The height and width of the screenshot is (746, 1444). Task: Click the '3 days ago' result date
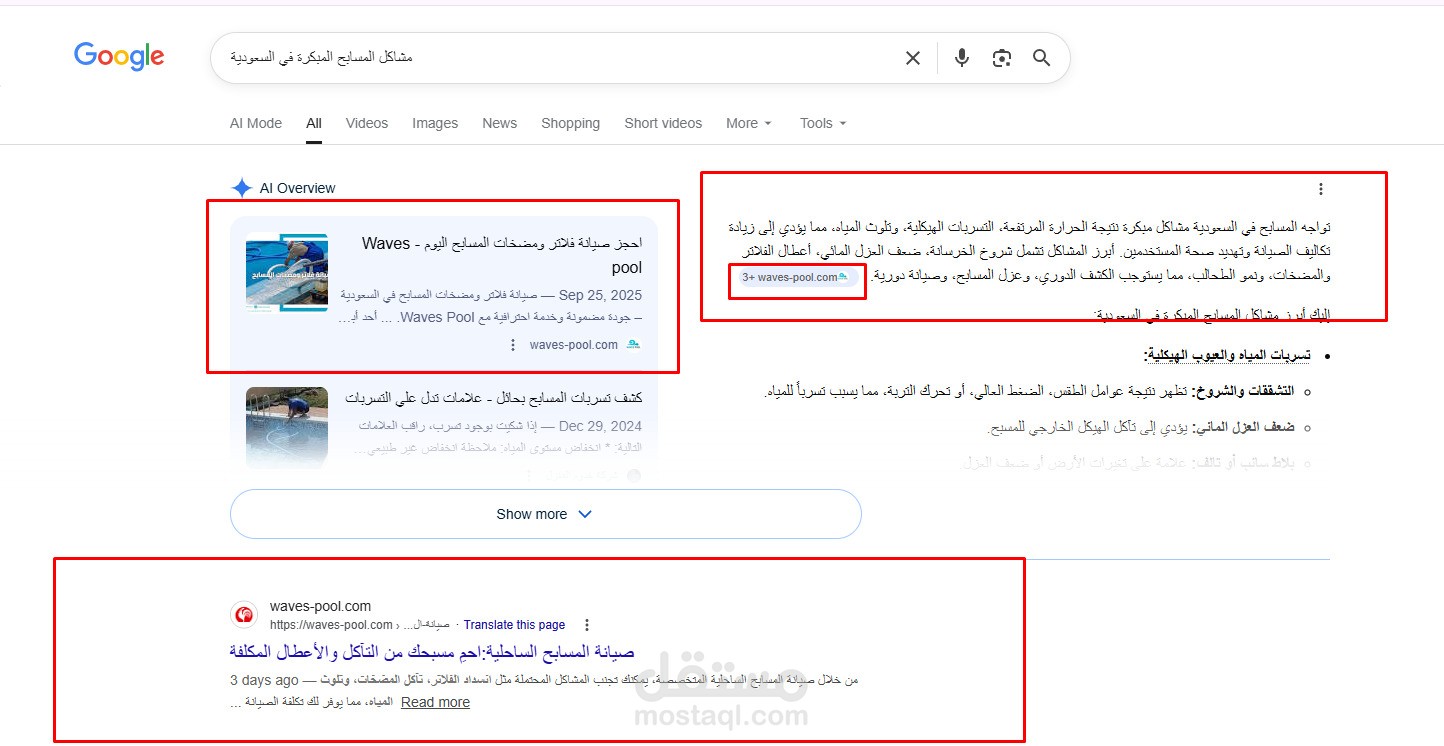(x=264, y=680)
